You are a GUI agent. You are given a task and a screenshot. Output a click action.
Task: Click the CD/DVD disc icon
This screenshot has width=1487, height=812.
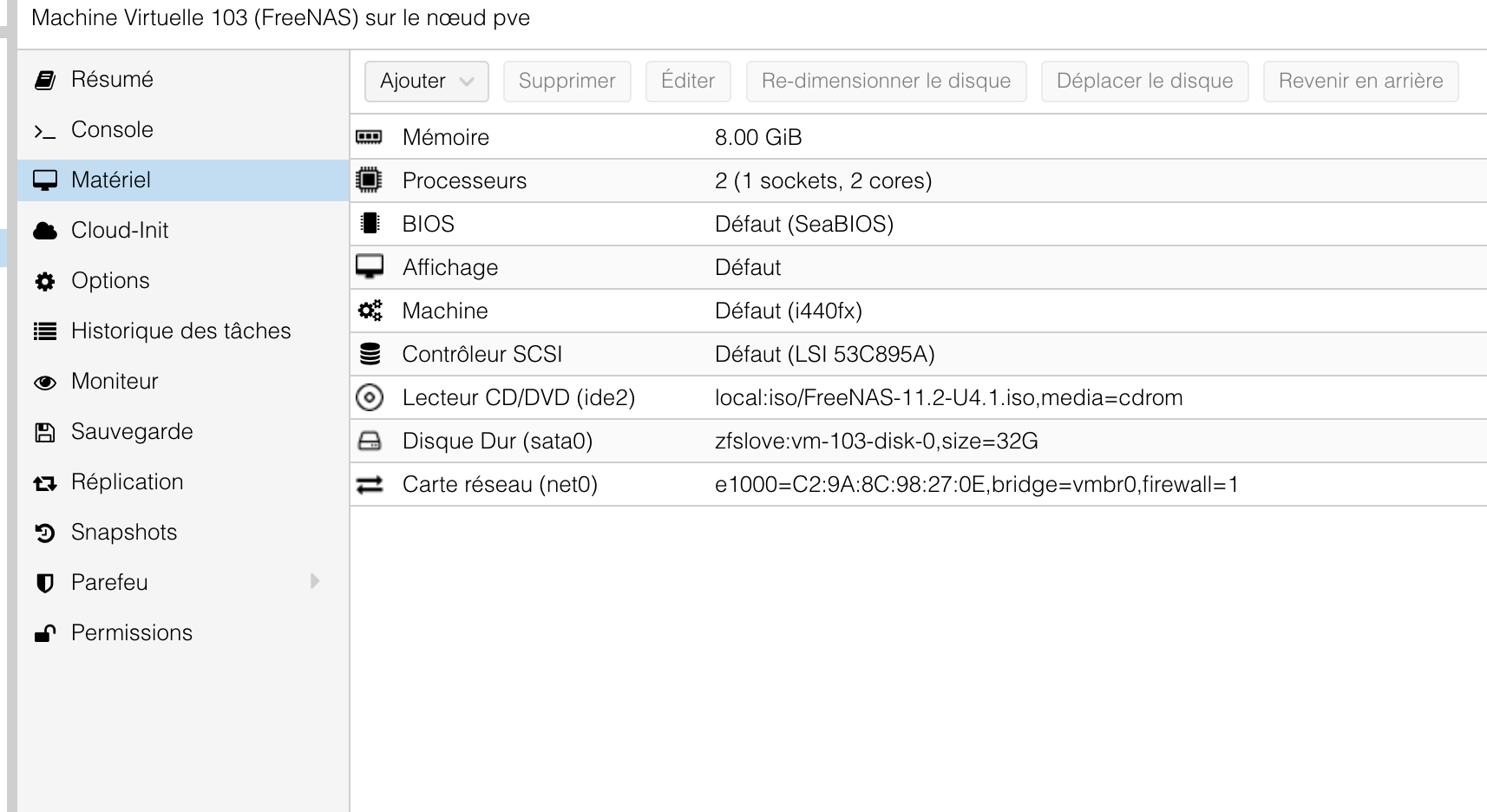[370, 397]
